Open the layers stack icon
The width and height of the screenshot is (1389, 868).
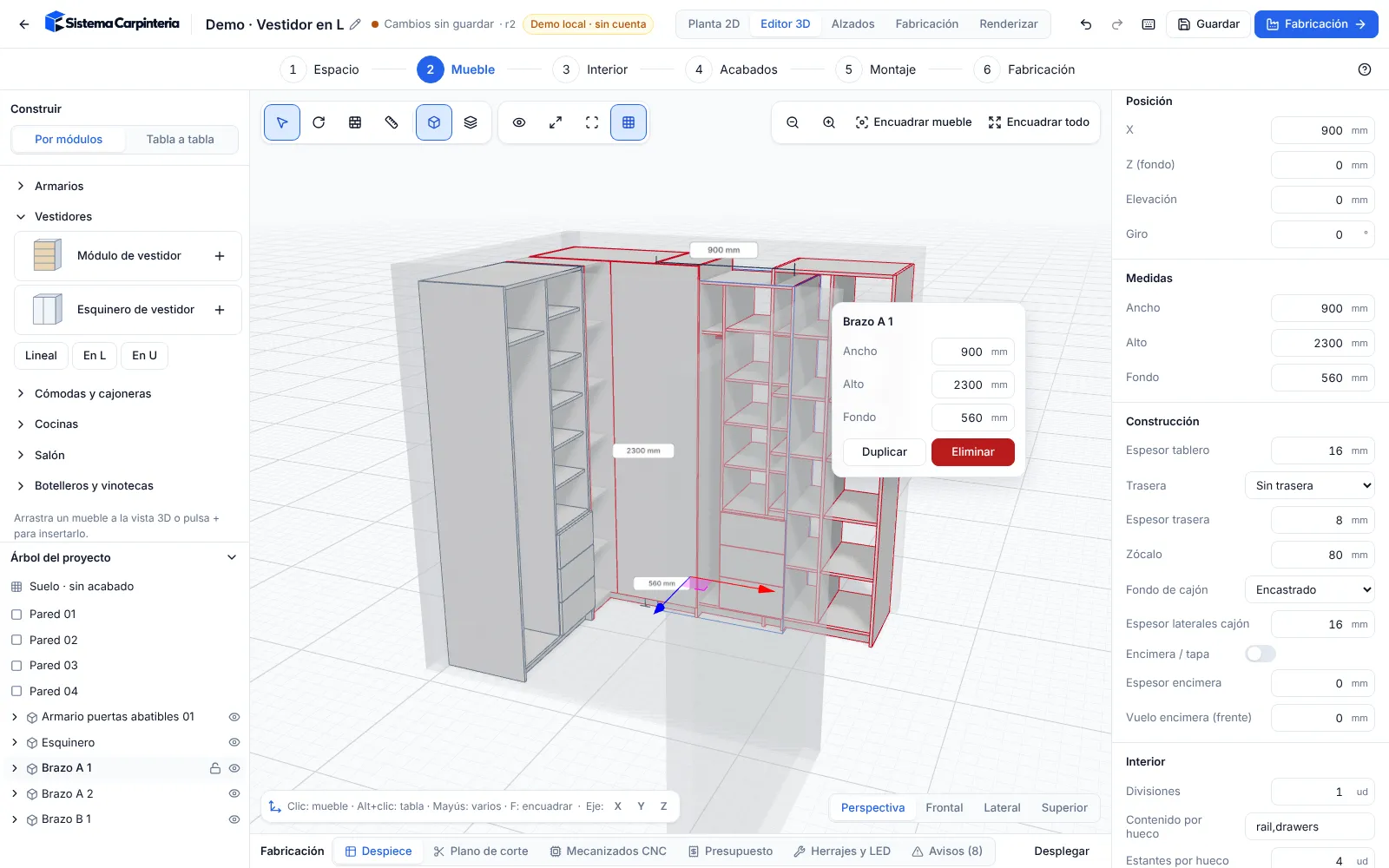point(471,122)
